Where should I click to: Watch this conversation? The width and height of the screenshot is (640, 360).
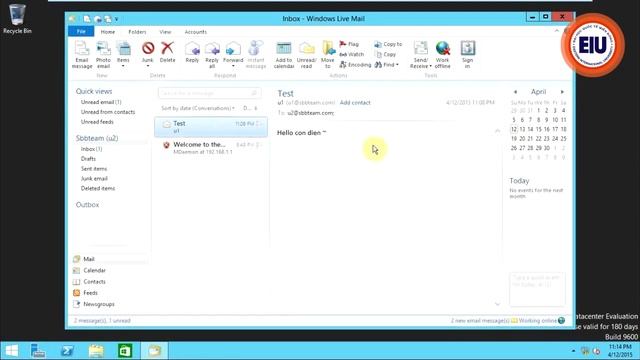pyautogui.click(x=351, y=54)
